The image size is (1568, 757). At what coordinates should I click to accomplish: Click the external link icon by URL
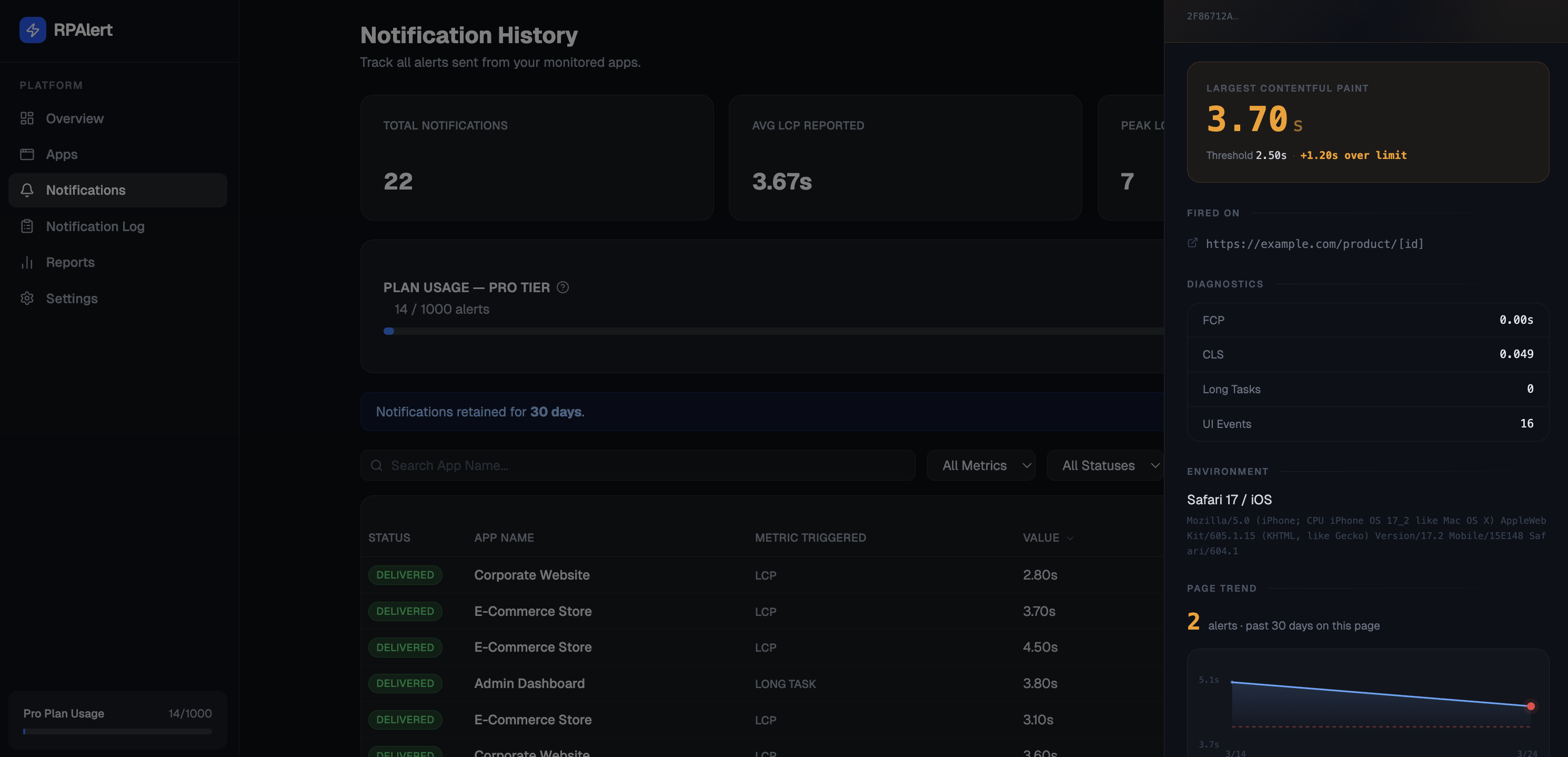[1192, 243]
